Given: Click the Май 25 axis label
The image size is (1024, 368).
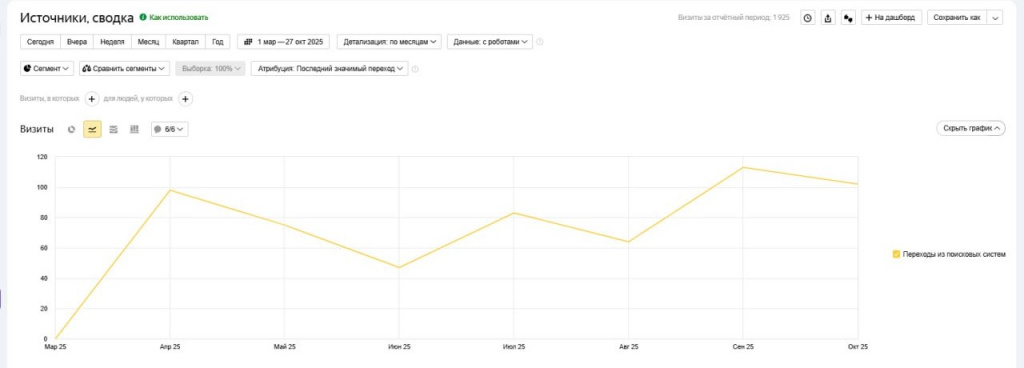Looking at the screenshot, I should point(285,347).
